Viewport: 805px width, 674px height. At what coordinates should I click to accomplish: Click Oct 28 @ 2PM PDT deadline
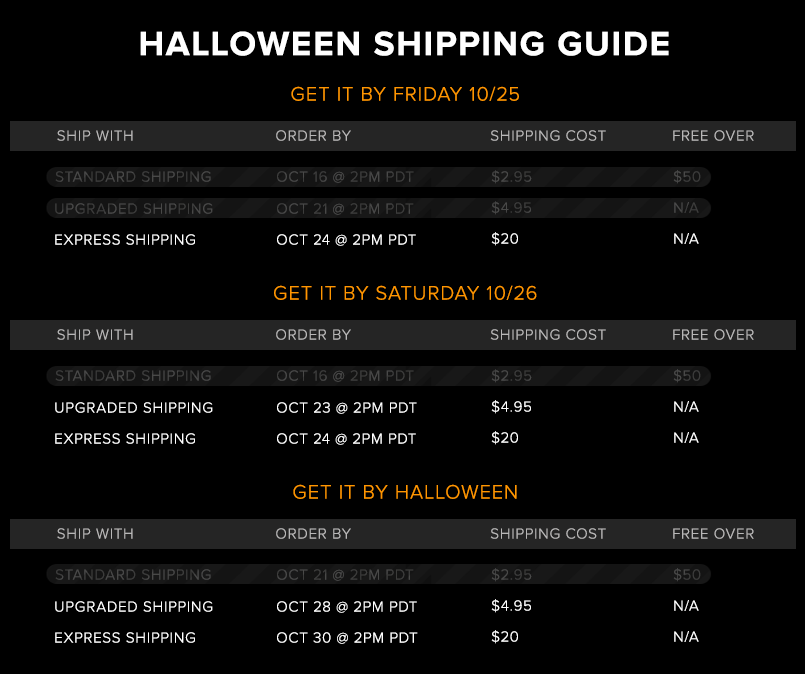coord(347,607)
